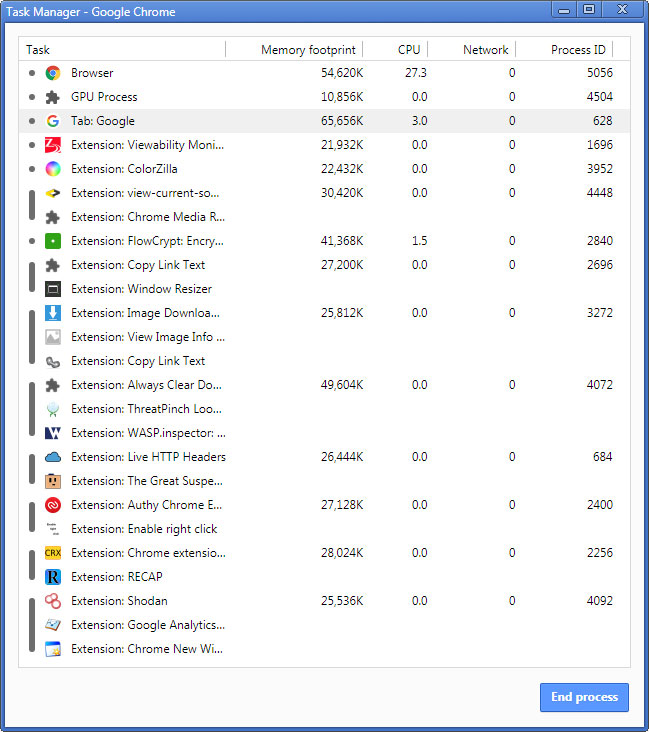Select the Tab: Google row label
This screenshot has width=649, height=732.
pyautogui.click(x=103, y=121)
